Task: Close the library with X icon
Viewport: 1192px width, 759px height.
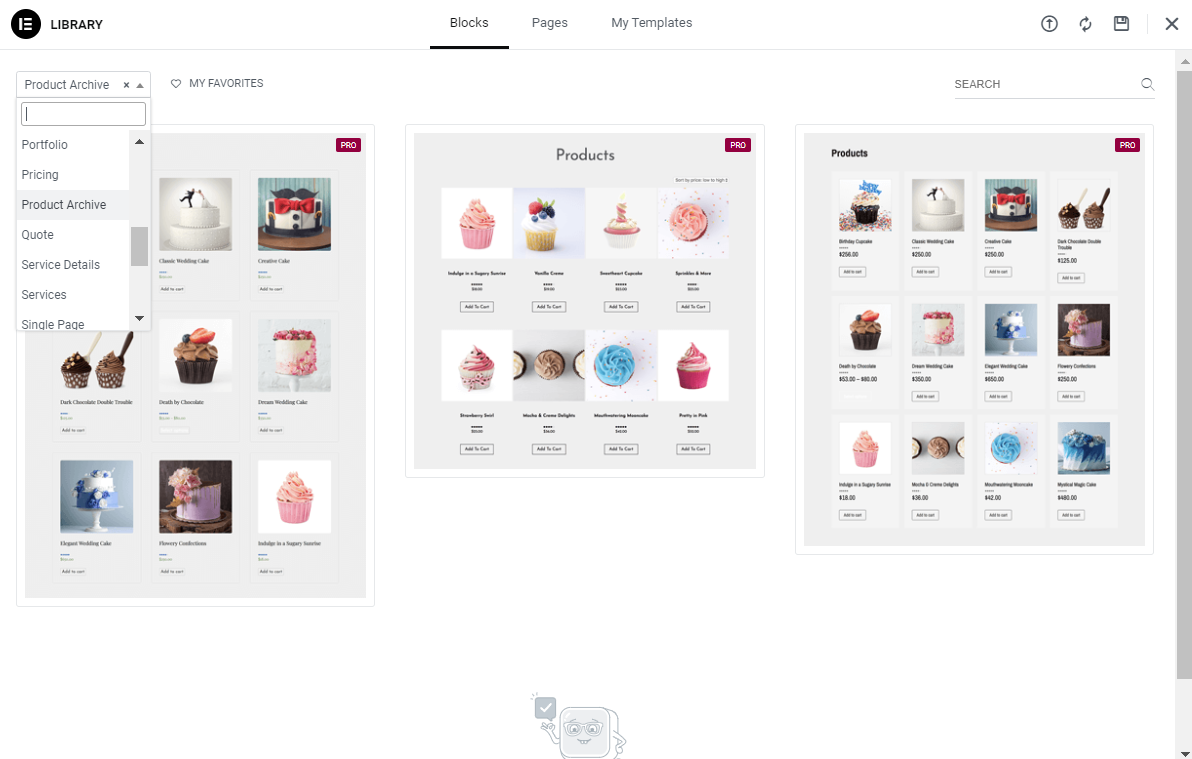Action: [1171, 24]
